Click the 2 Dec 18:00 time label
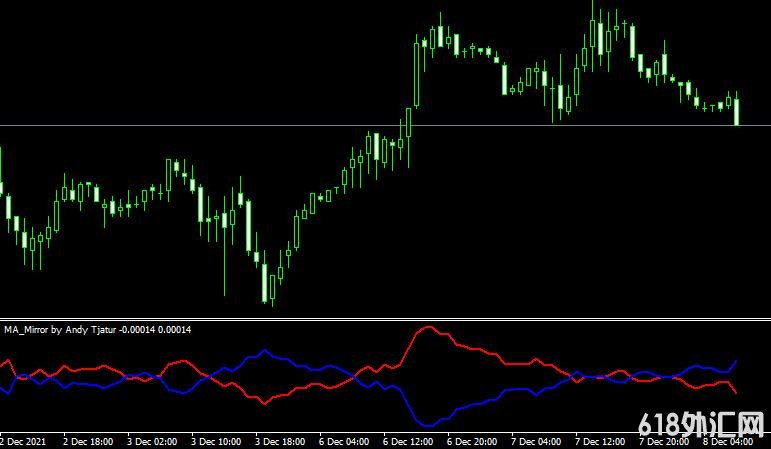This screenshot has height=449, width=771. (88, 442)
